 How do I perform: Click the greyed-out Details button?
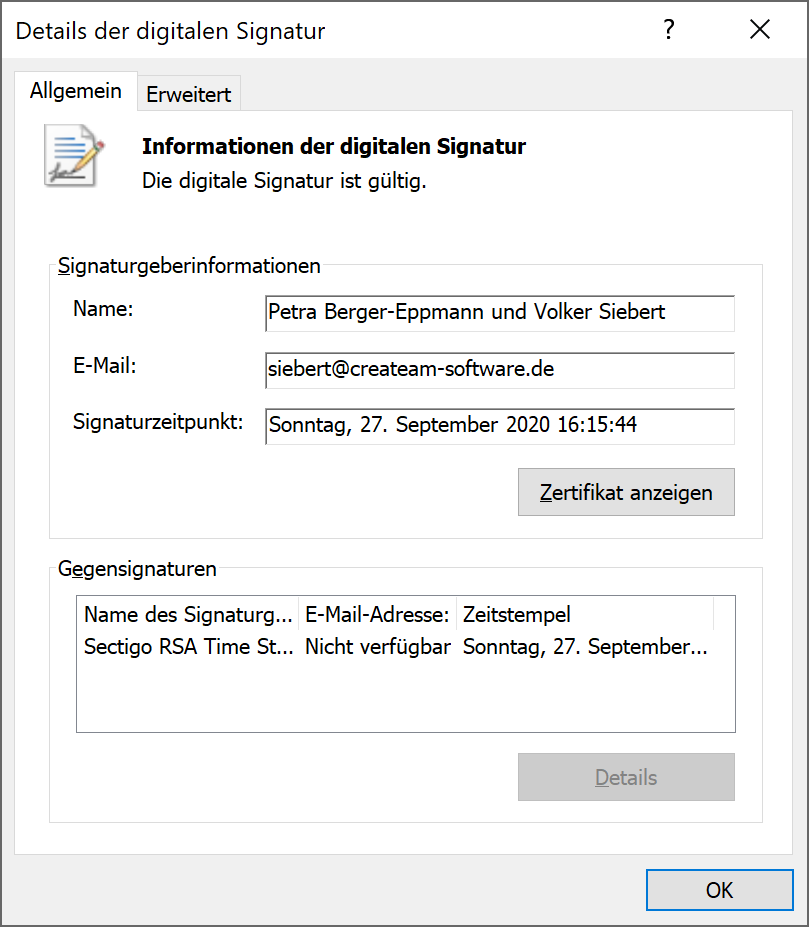click(x=626, y=777)
